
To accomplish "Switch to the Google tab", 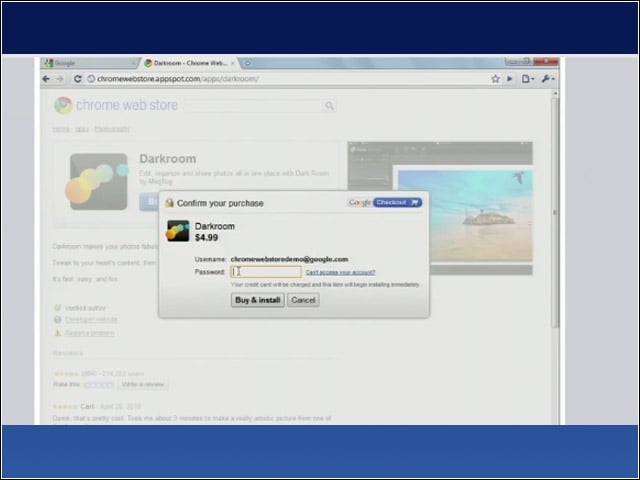I will pos(91,63).
